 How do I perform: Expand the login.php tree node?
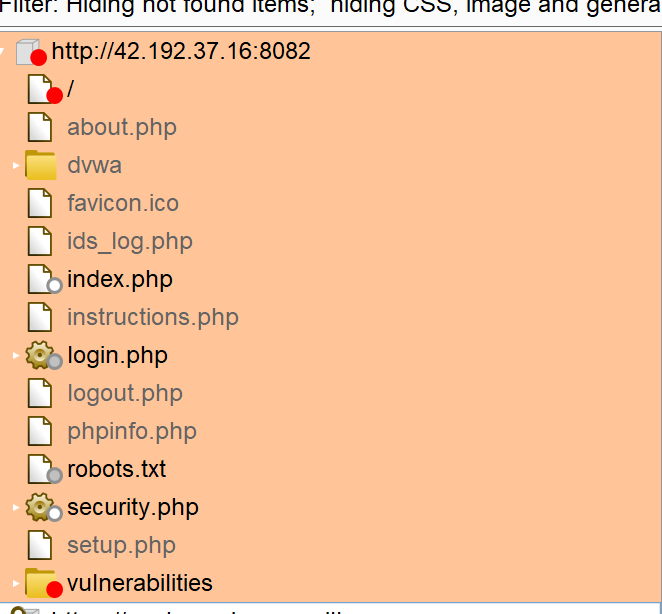point(16,355)
